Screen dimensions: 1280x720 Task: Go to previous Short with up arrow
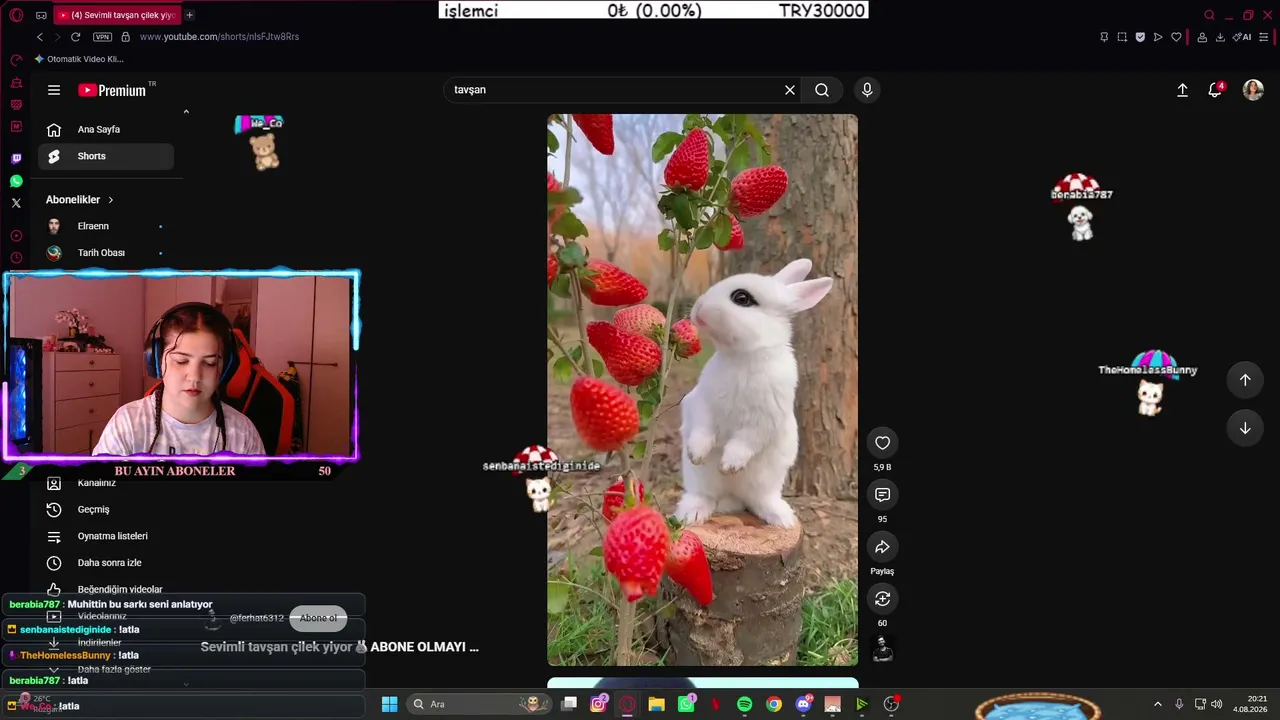[1245, 380]
